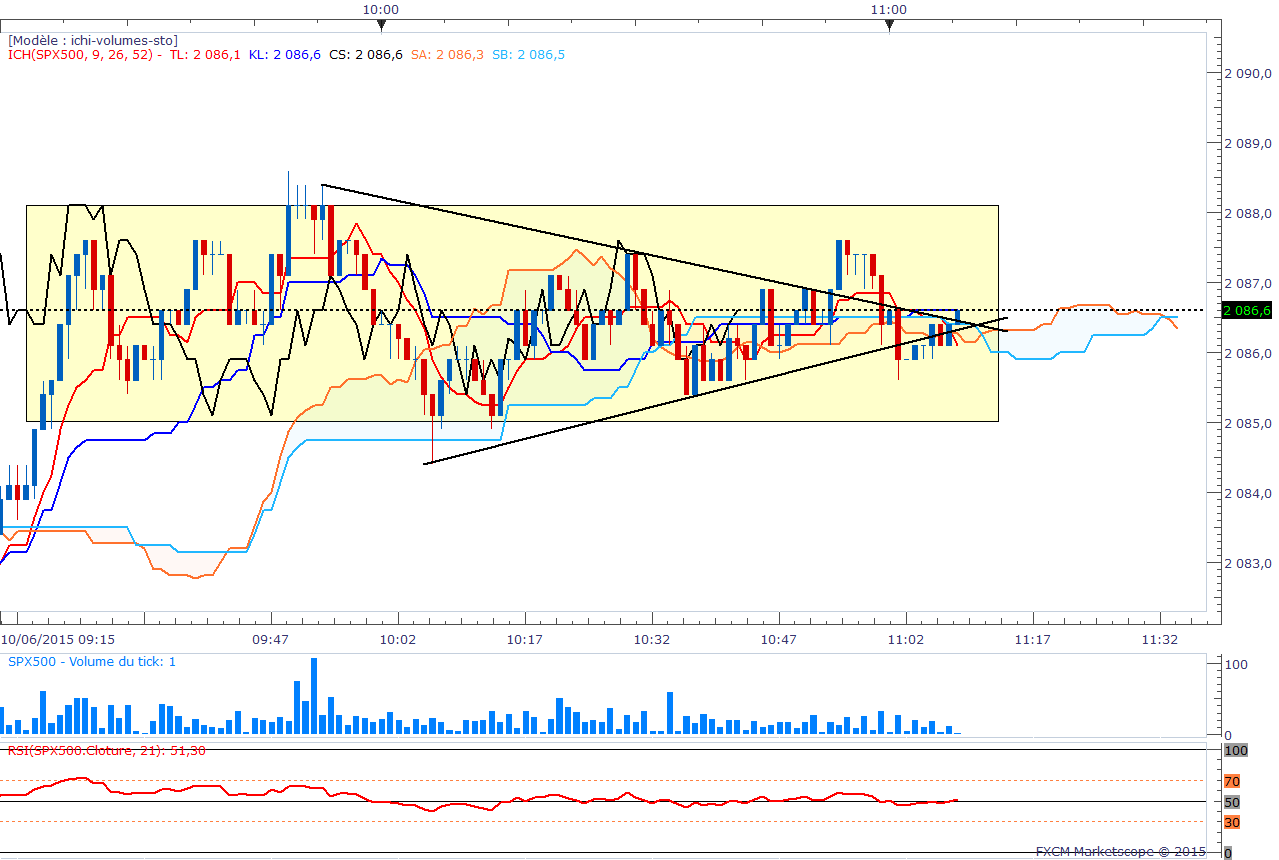The image size is (1279, 860).
Task: Click the tallest blue volume bar near 09:50
Action: point(314,696)
